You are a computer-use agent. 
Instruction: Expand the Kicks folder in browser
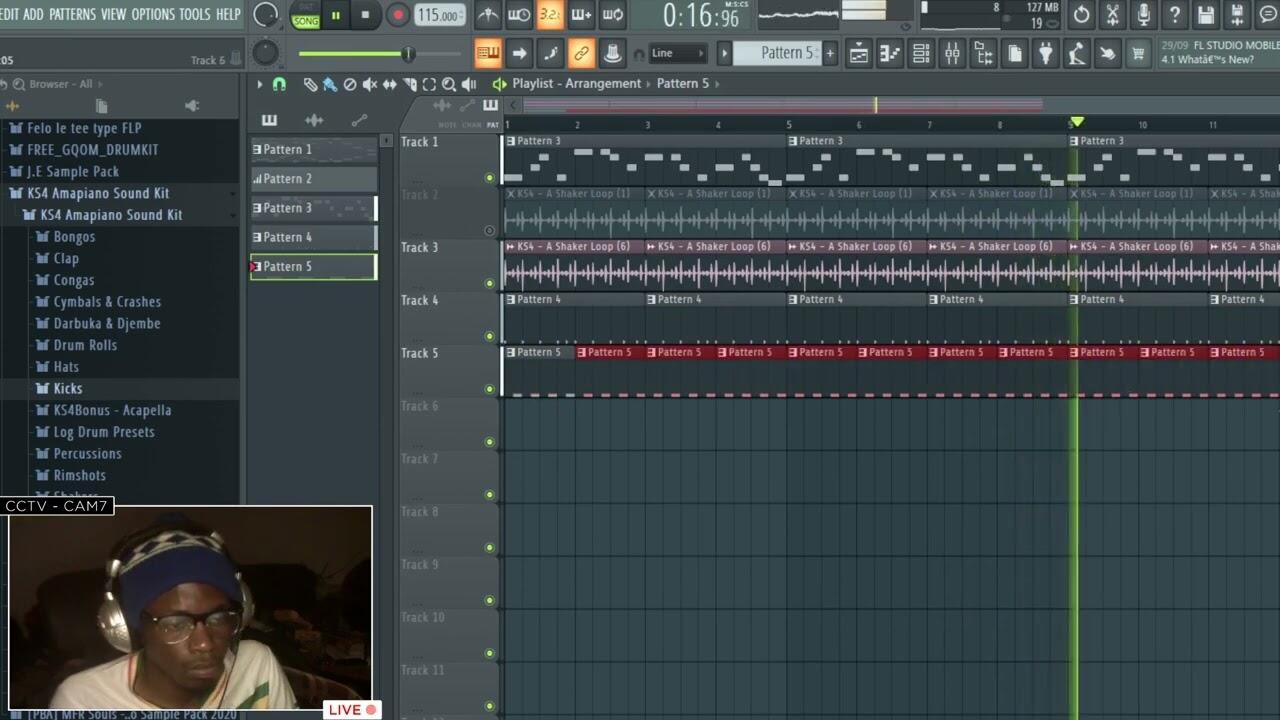67,389
